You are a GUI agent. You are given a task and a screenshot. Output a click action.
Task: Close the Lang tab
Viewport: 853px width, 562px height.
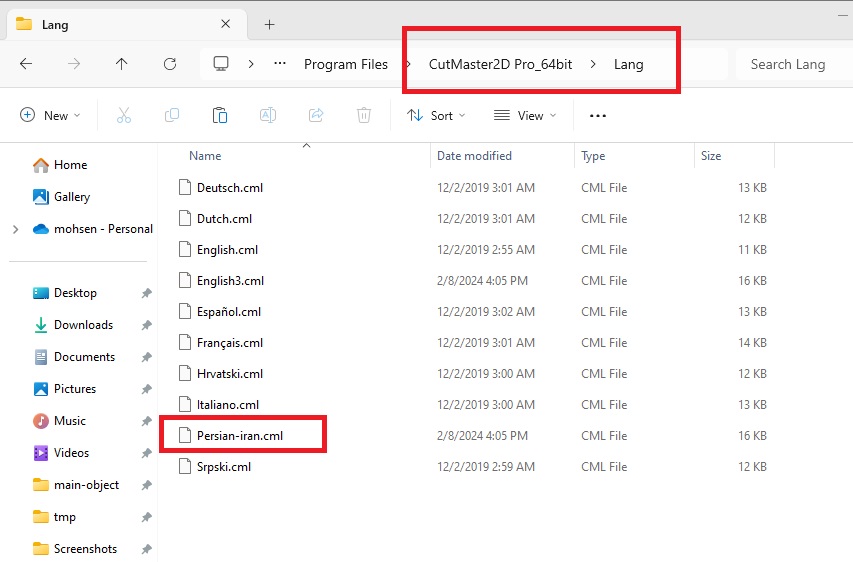[226, 24]
